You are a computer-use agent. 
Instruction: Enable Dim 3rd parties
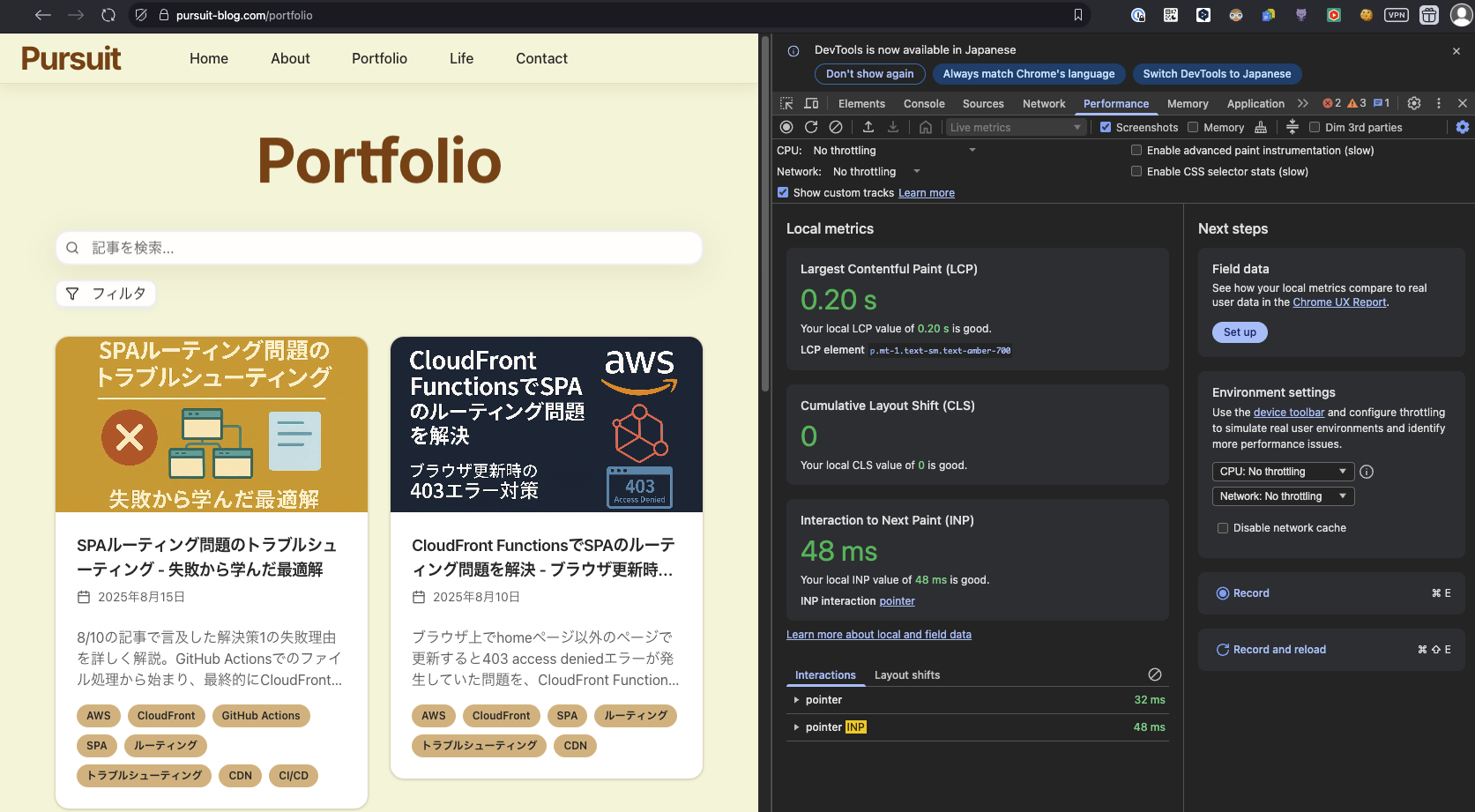(1315, 127)
